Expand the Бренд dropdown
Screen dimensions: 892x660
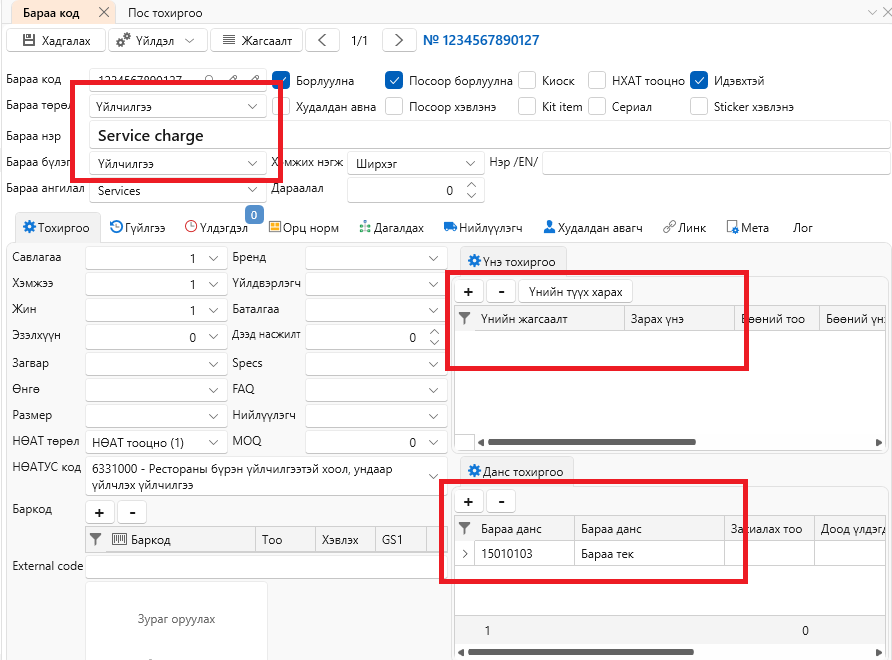433,258
